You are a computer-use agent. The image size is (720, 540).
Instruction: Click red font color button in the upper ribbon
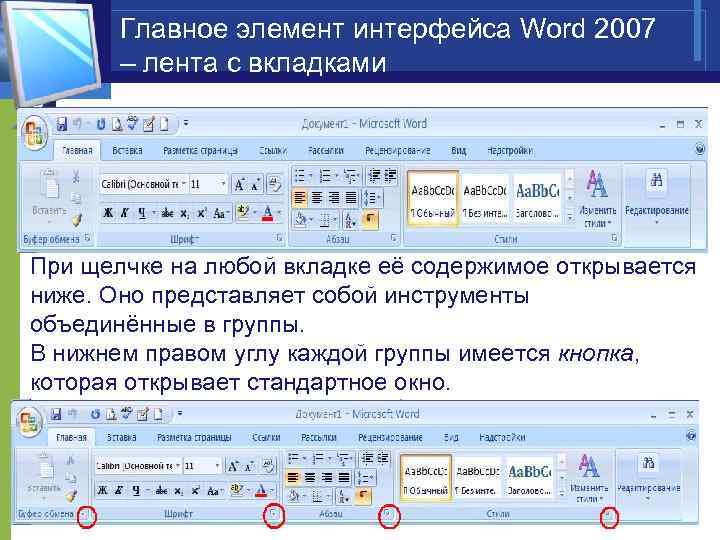[268, 214]
